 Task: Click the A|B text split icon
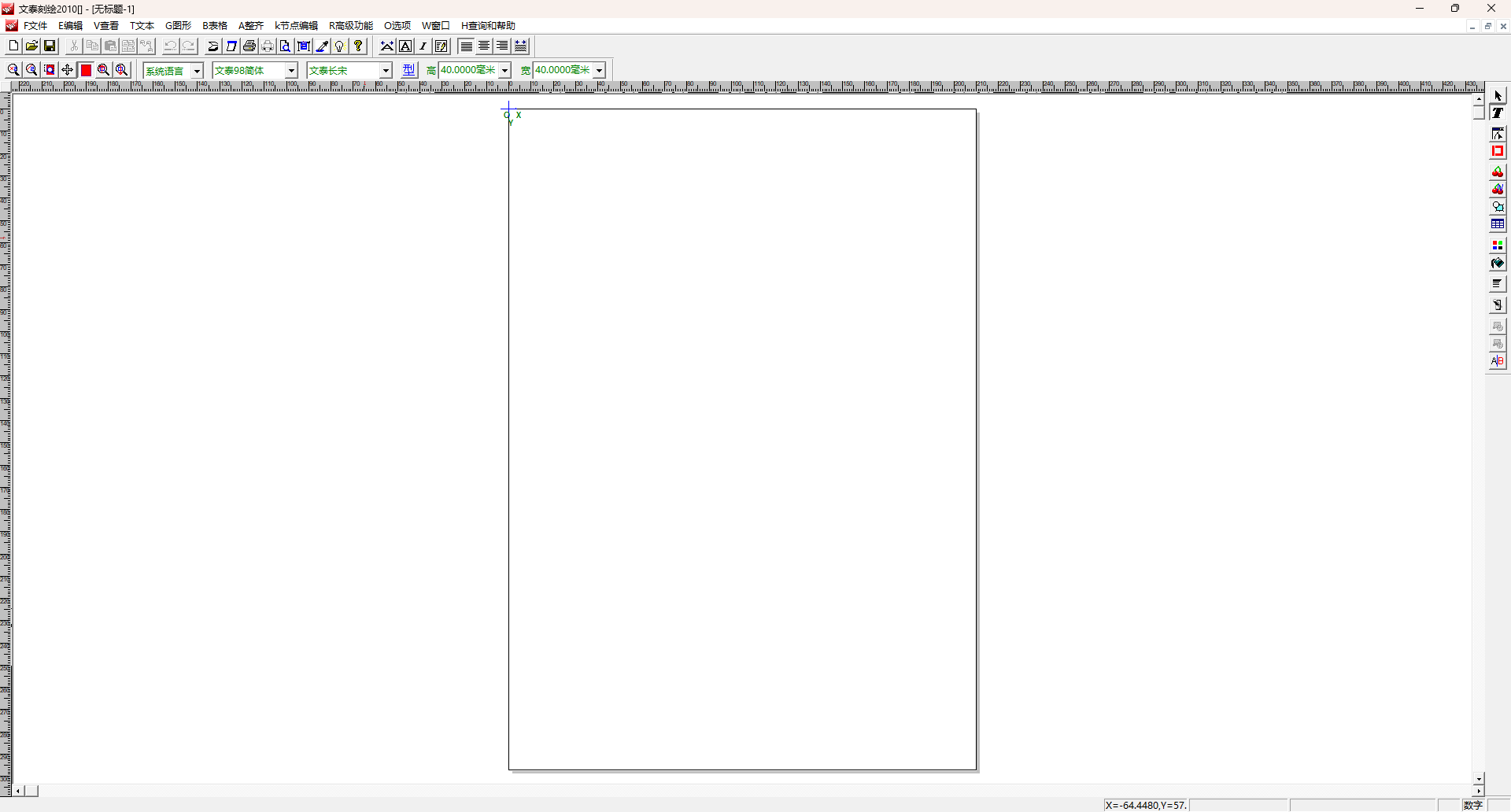coord(1498,361)
